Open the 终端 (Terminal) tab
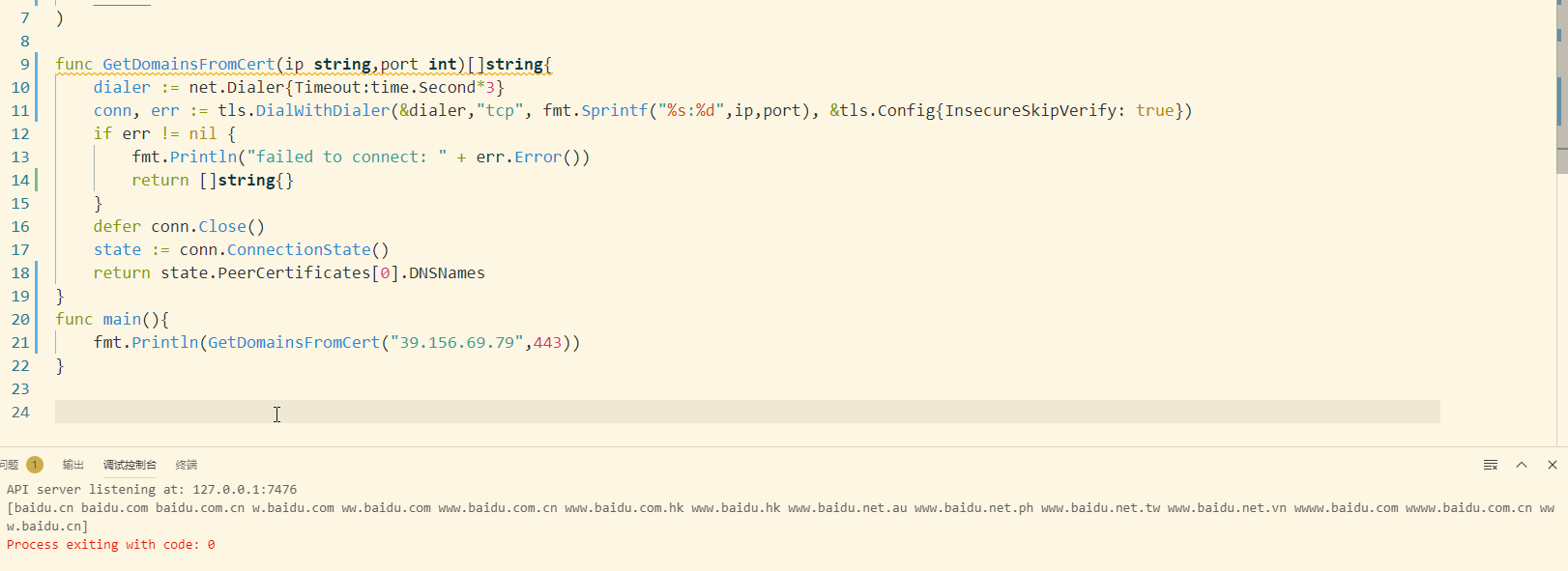This screenshot has width=1568, height=571. (187, 465)
